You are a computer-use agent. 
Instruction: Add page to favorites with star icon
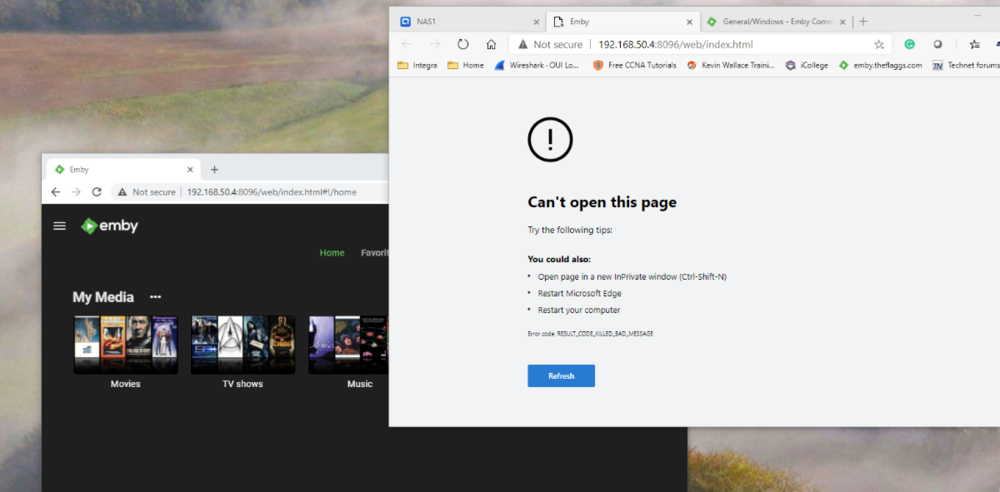tap(879, 44)
